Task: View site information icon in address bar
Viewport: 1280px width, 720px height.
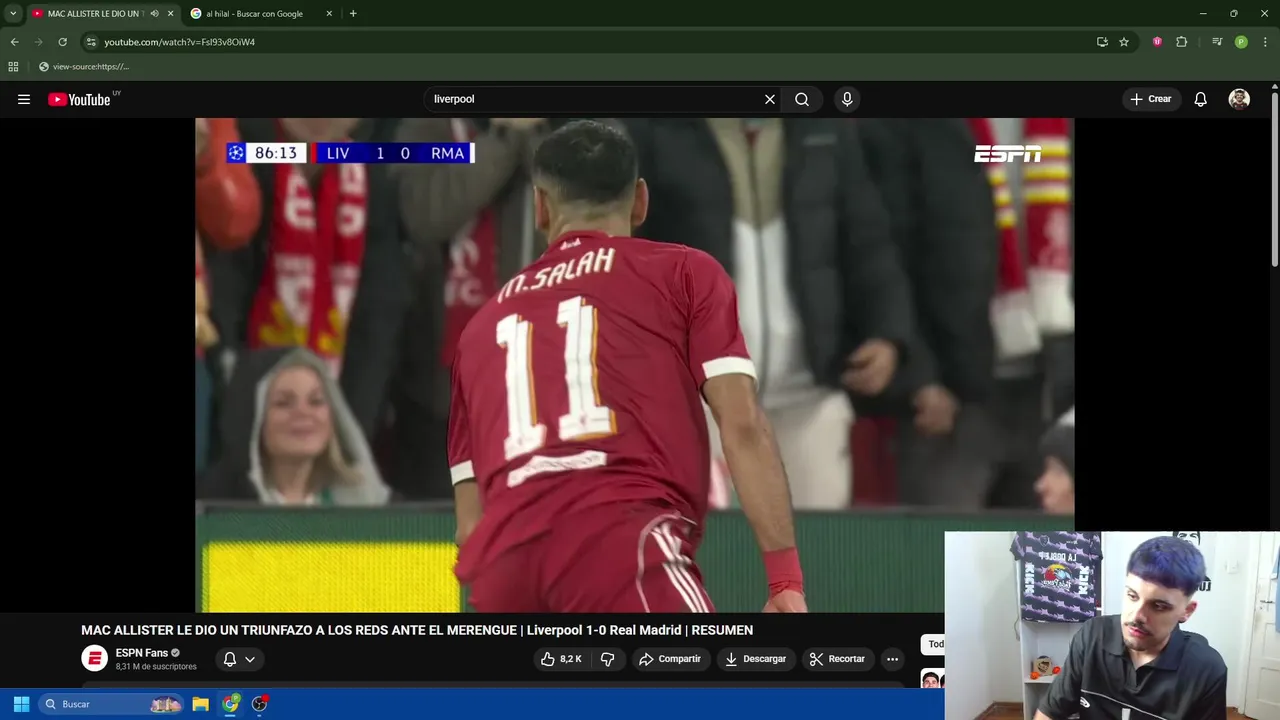Action: tap(91, 42)
